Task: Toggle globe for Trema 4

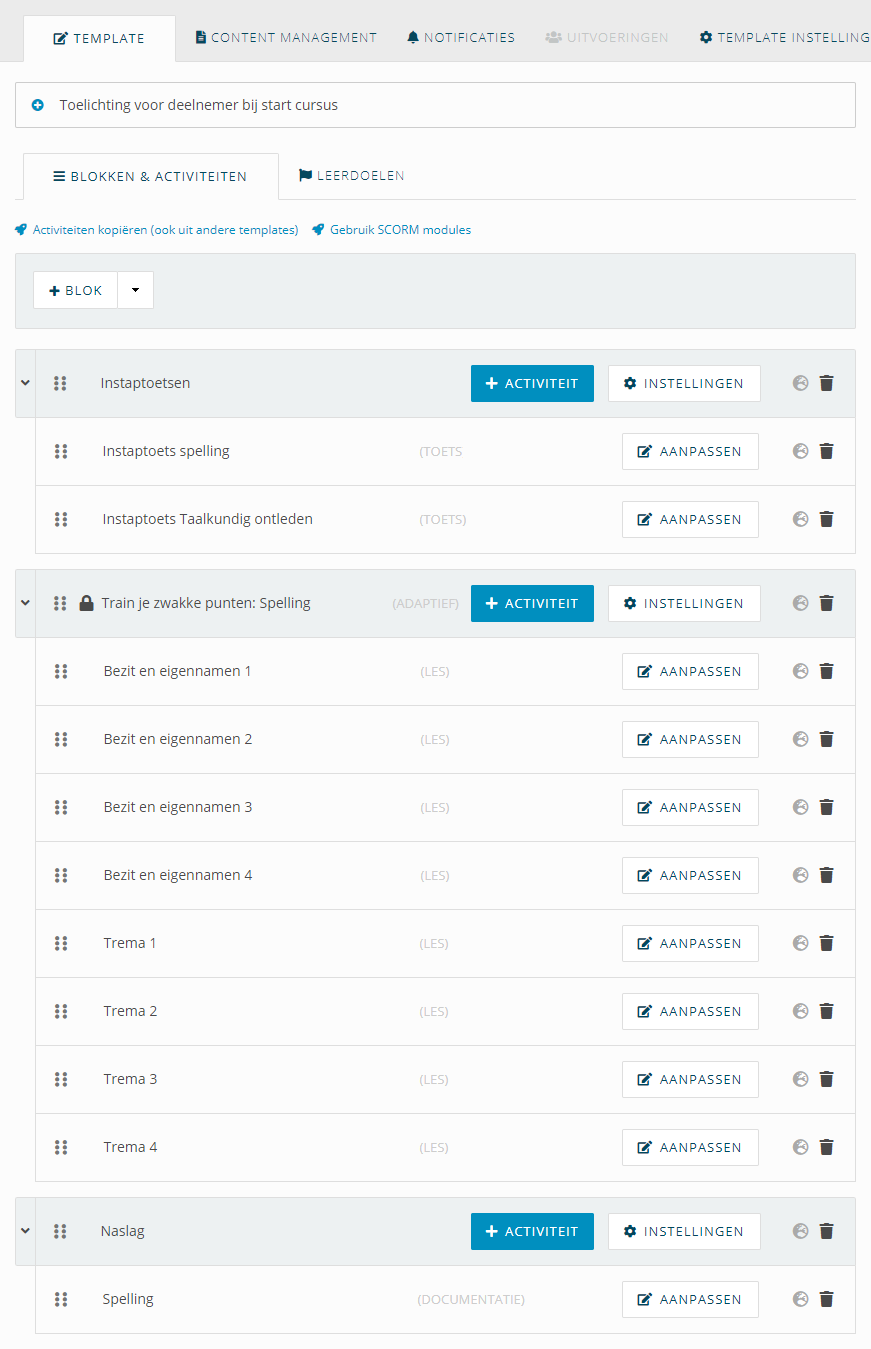Action: (x=800, y=1147)
